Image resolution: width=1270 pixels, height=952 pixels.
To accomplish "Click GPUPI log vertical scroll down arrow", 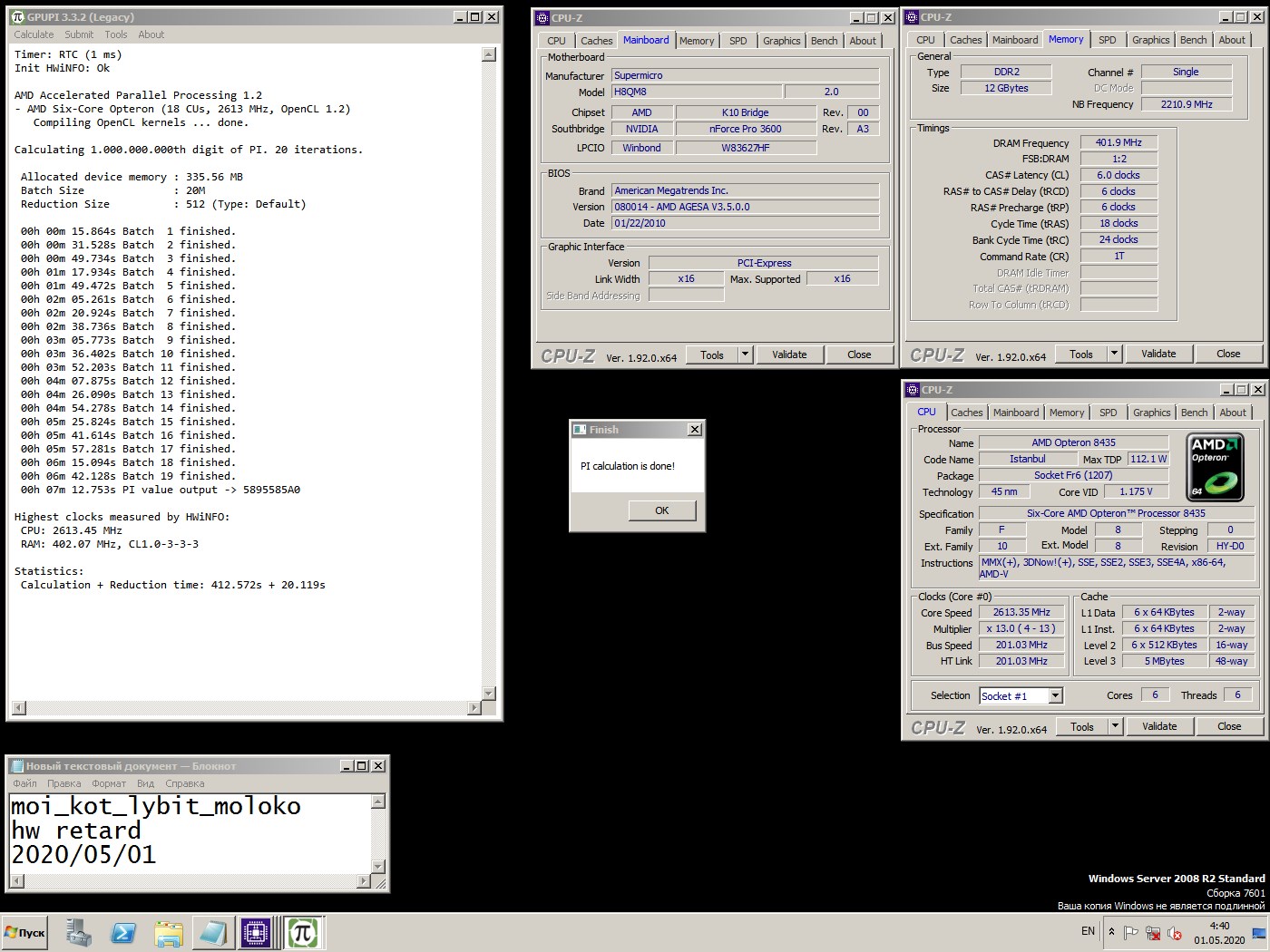I will 489,694.
